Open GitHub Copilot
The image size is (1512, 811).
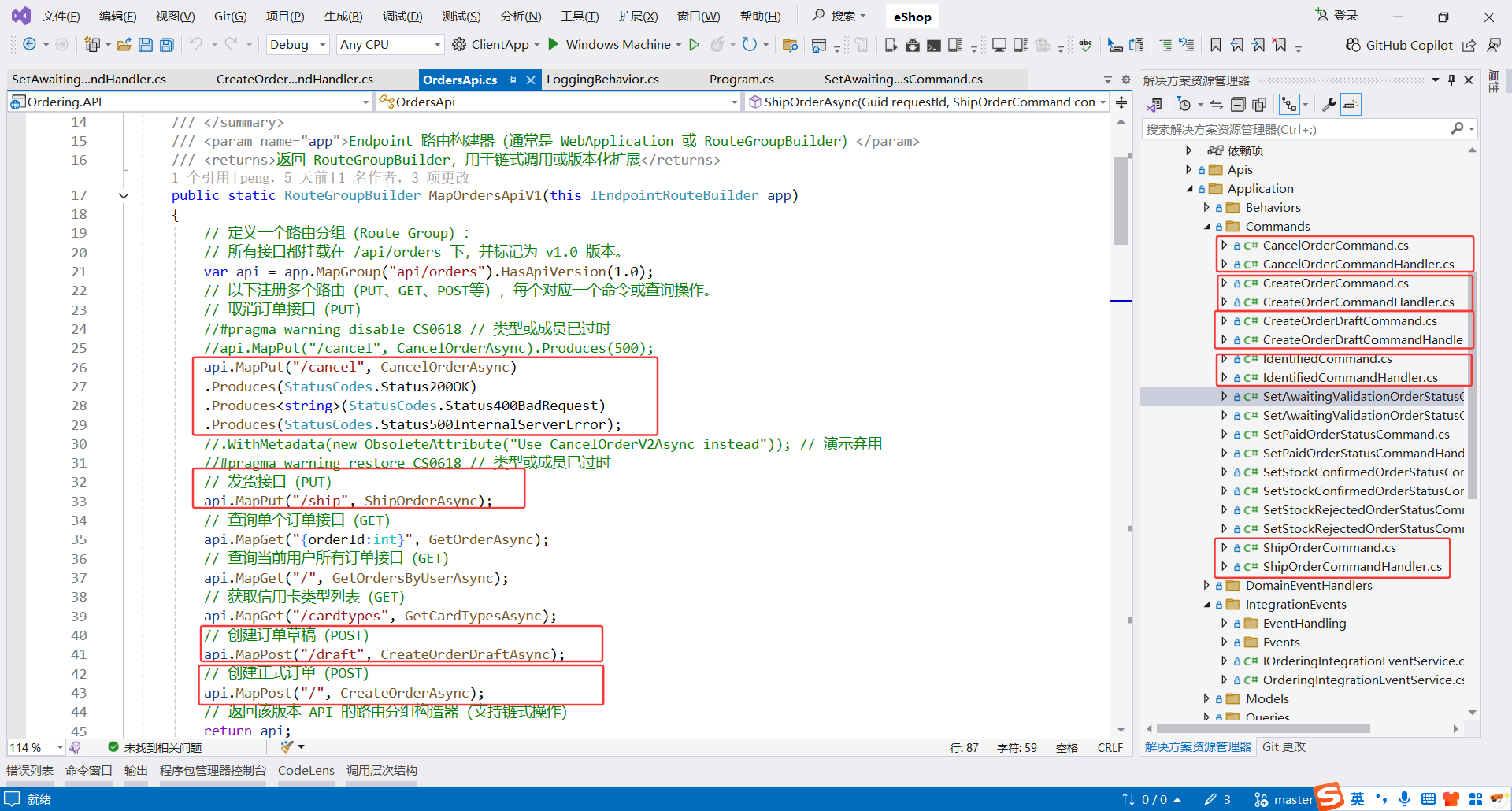pos(1399,45)
